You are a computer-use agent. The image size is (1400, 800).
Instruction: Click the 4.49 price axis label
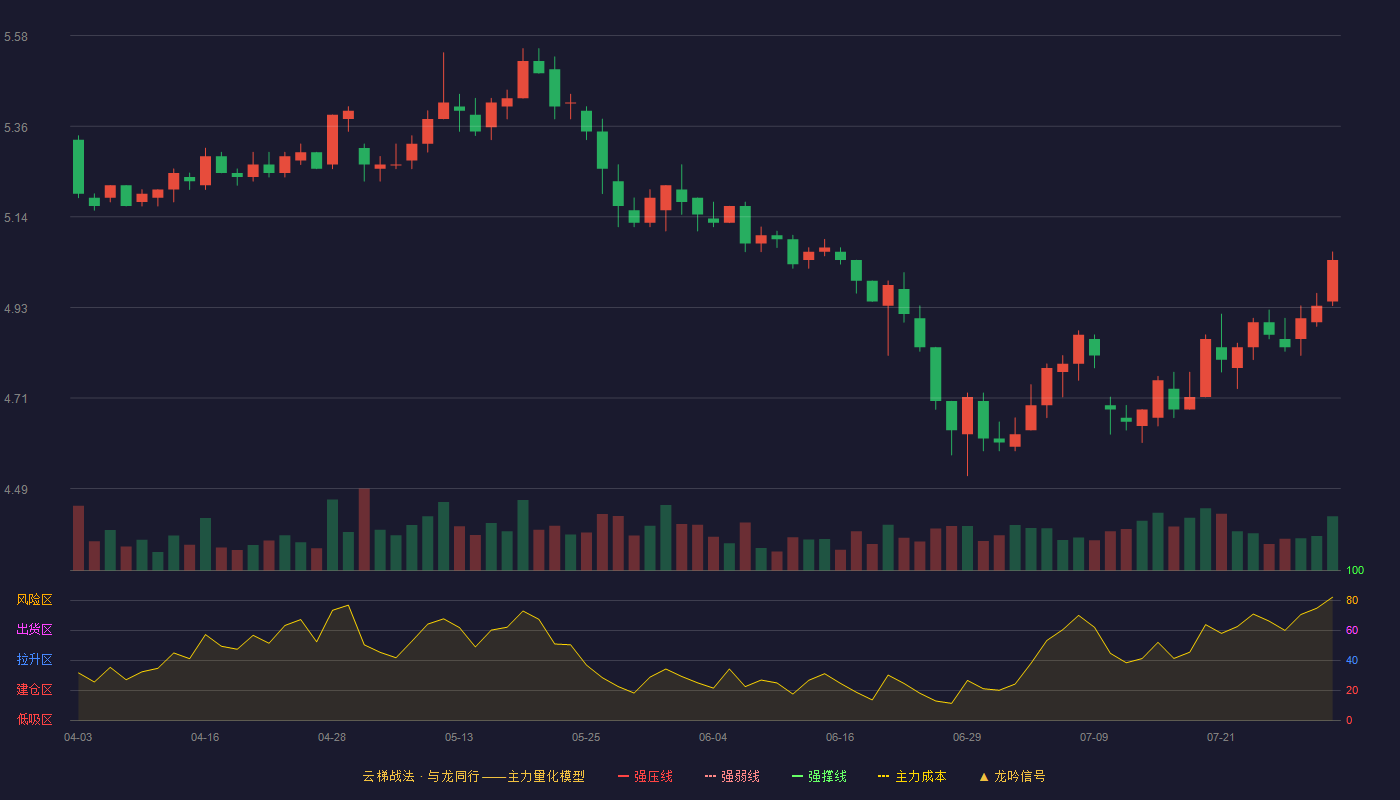16,490
